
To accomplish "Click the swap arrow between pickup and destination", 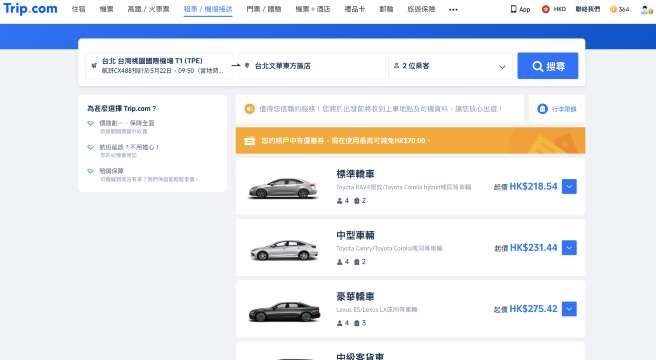I will click(x=236, y=65).
